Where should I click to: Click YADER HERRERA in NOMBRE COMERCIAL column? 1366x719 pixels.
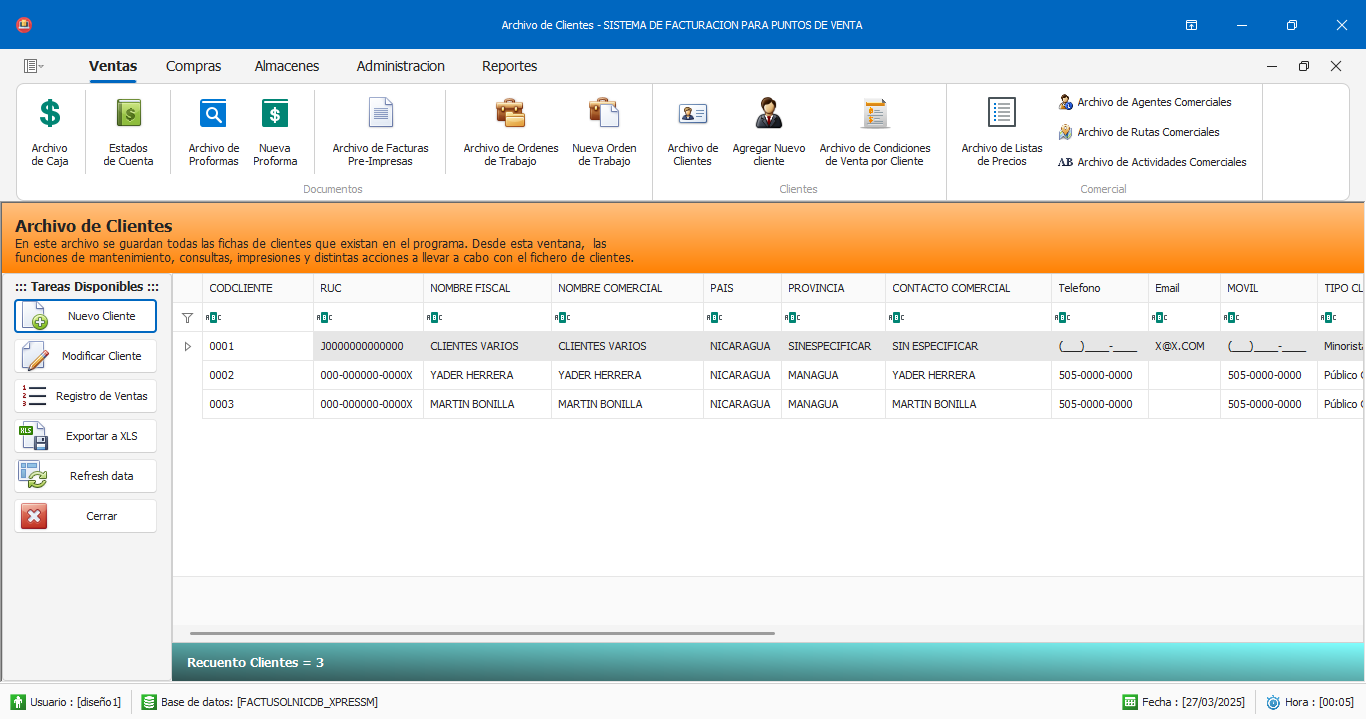(x=627, y=375)
